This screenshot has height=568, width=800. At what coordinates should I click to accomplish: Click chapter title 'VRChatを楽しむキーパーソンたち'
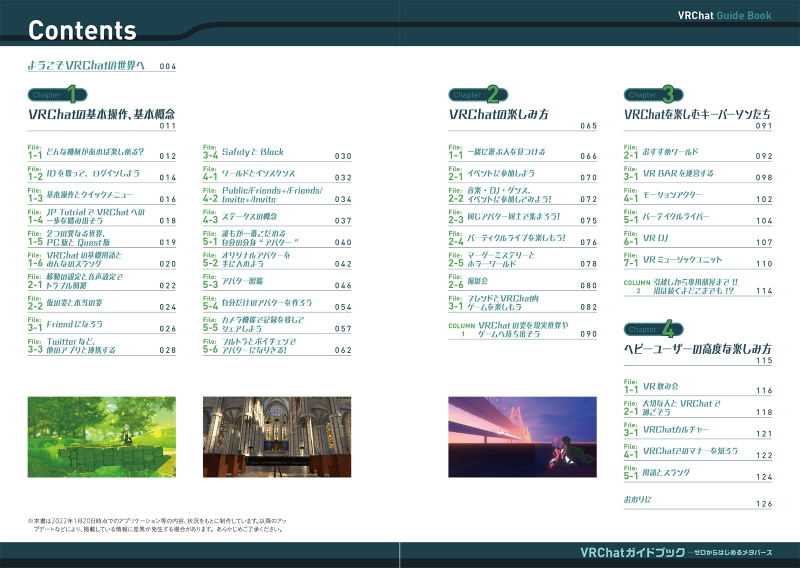pos(697,114)
